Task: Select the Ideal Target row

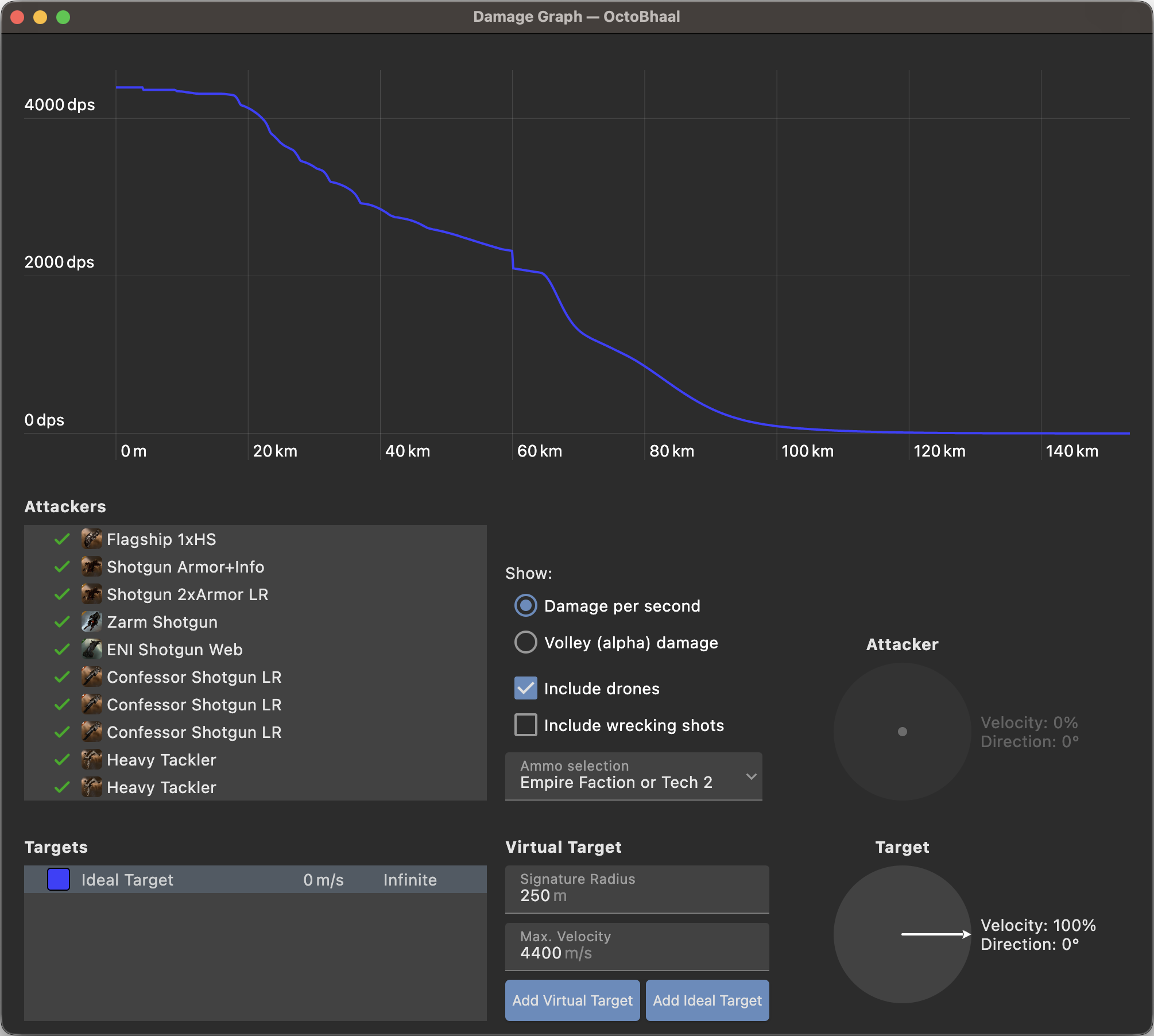Action: pyautogui.click(x=255, y=880)
